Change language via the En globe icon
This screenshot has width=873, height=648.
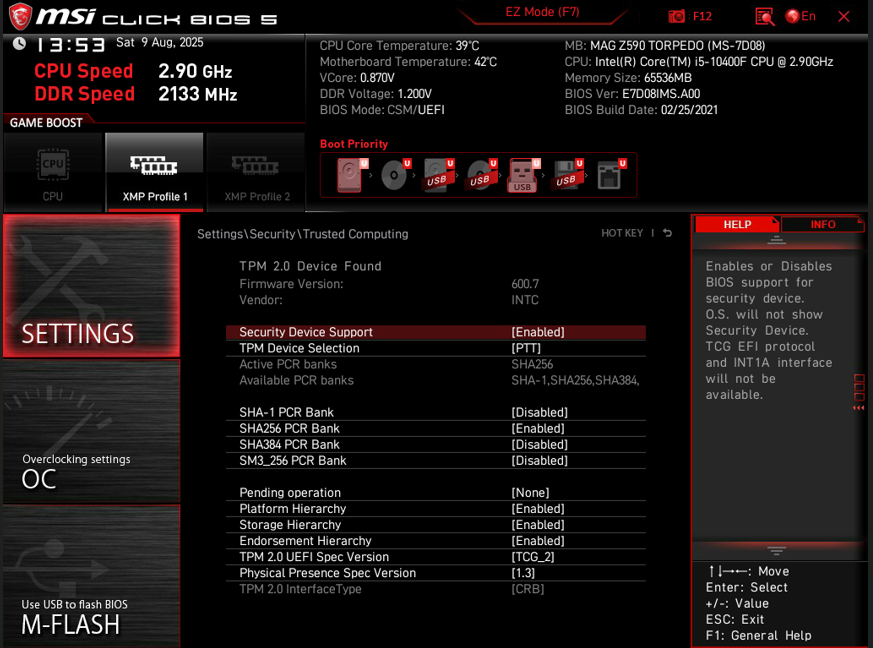[801, 16]
